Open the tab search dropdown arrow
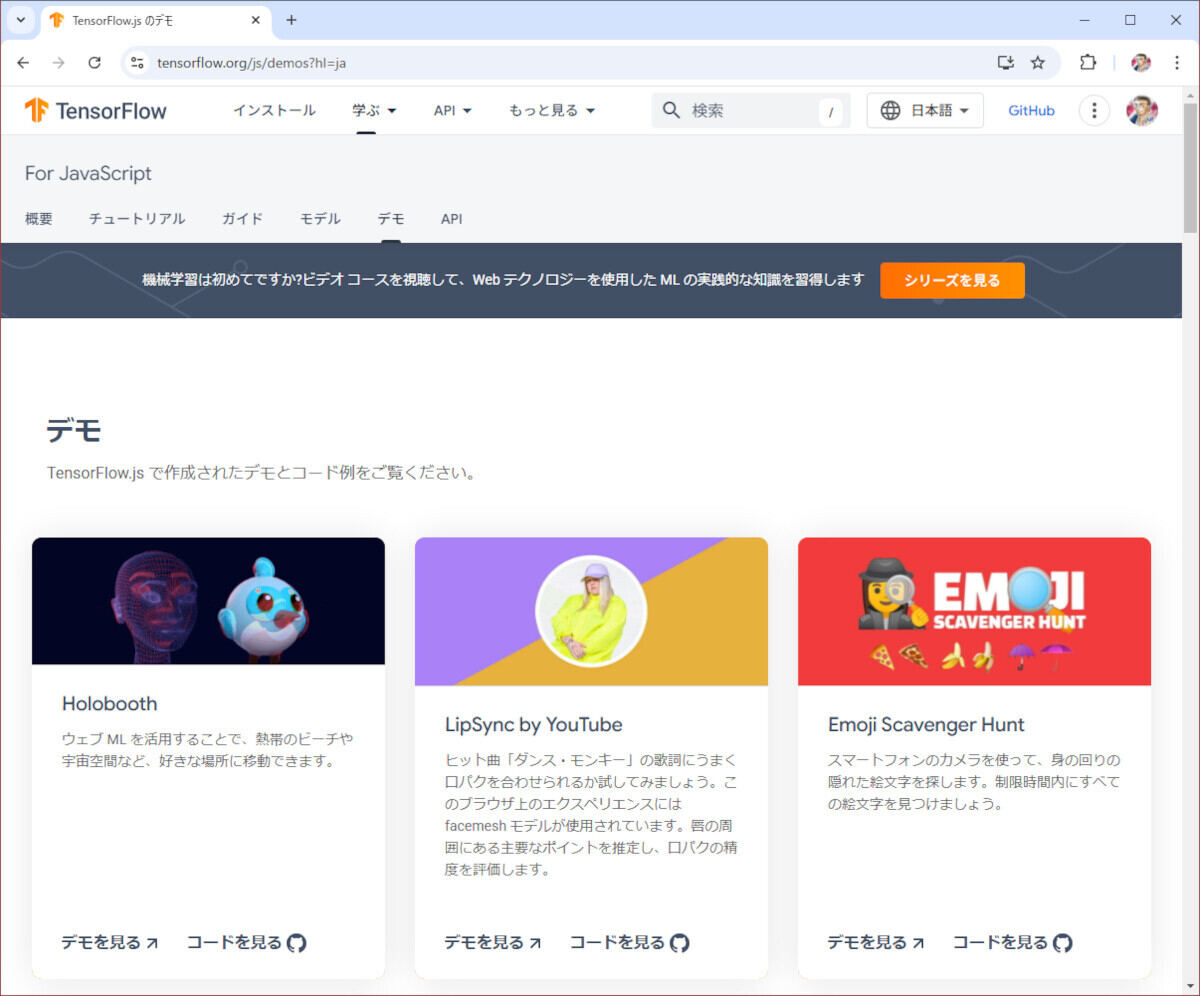This screenshot has height=996, width=1200. 20,20
